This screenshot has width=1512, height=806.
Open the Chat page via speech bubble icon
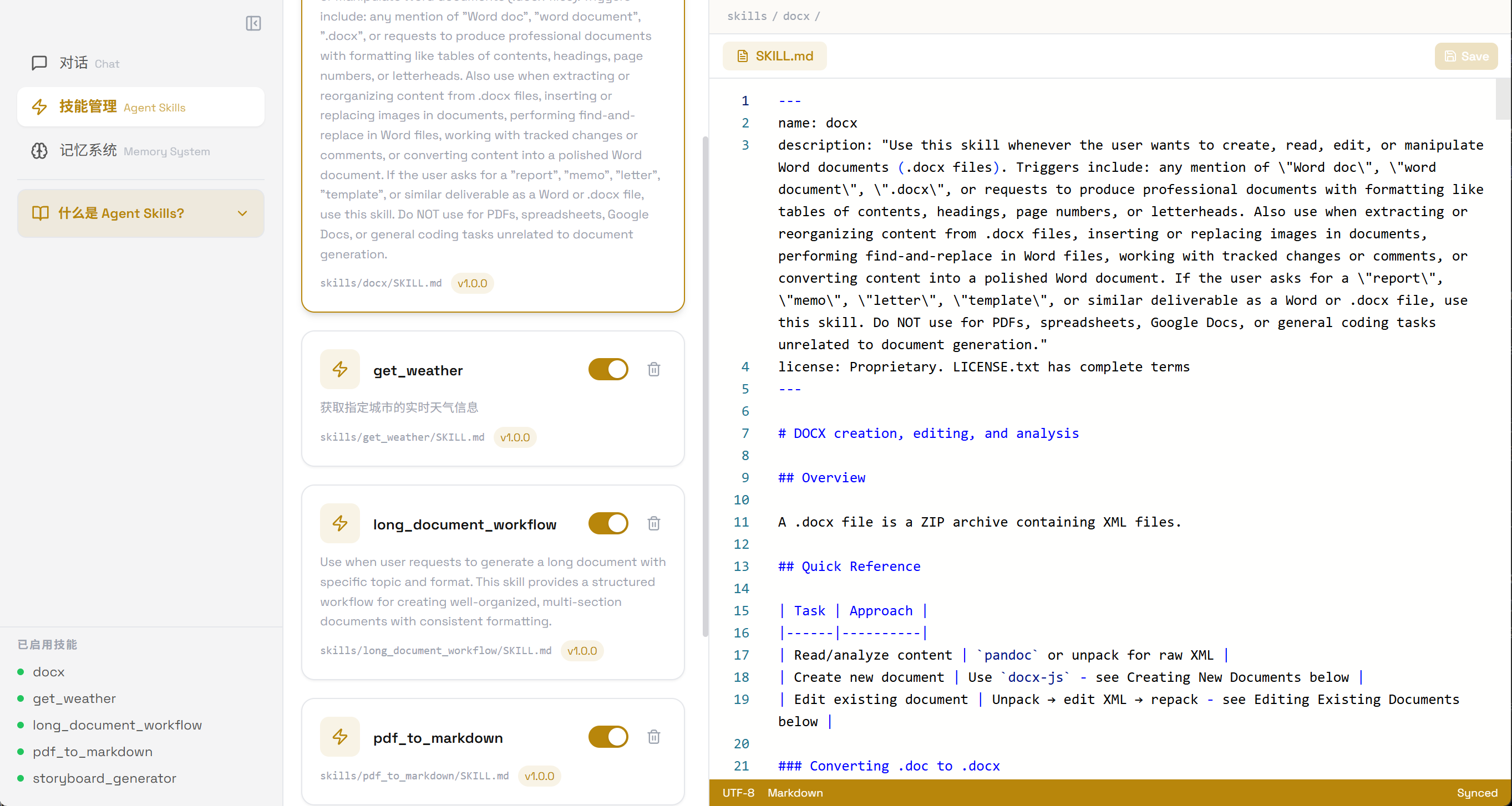[x=39, y=63]
